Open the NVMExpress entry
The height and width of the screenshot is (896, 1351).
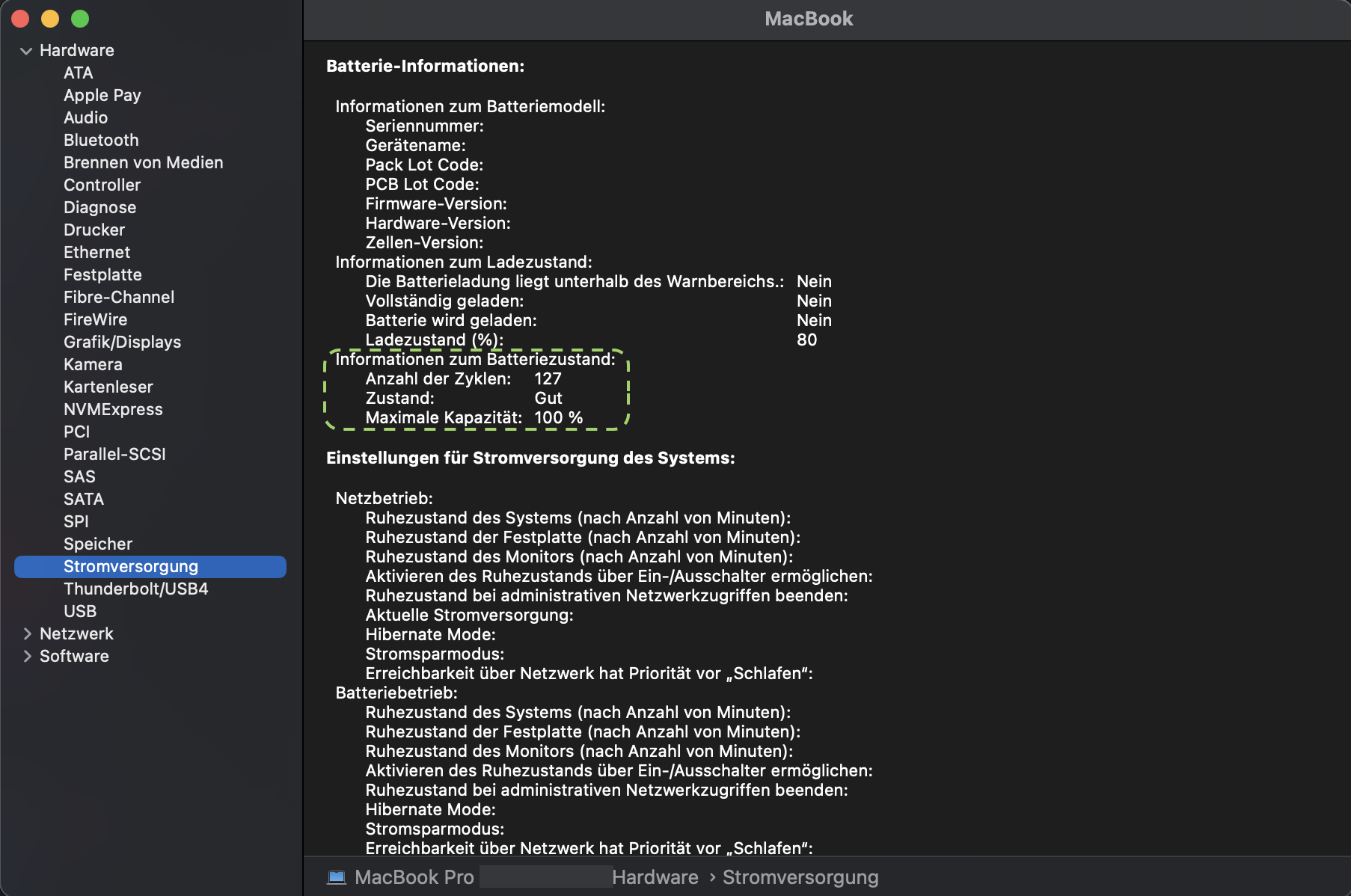[x=113, y=410]
